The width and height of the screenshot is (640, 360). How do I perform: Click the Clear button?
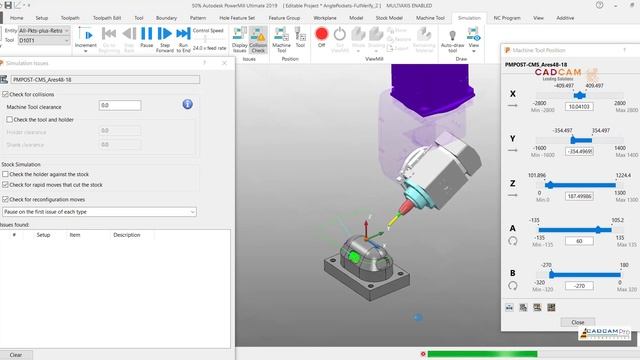coord(16,355)
